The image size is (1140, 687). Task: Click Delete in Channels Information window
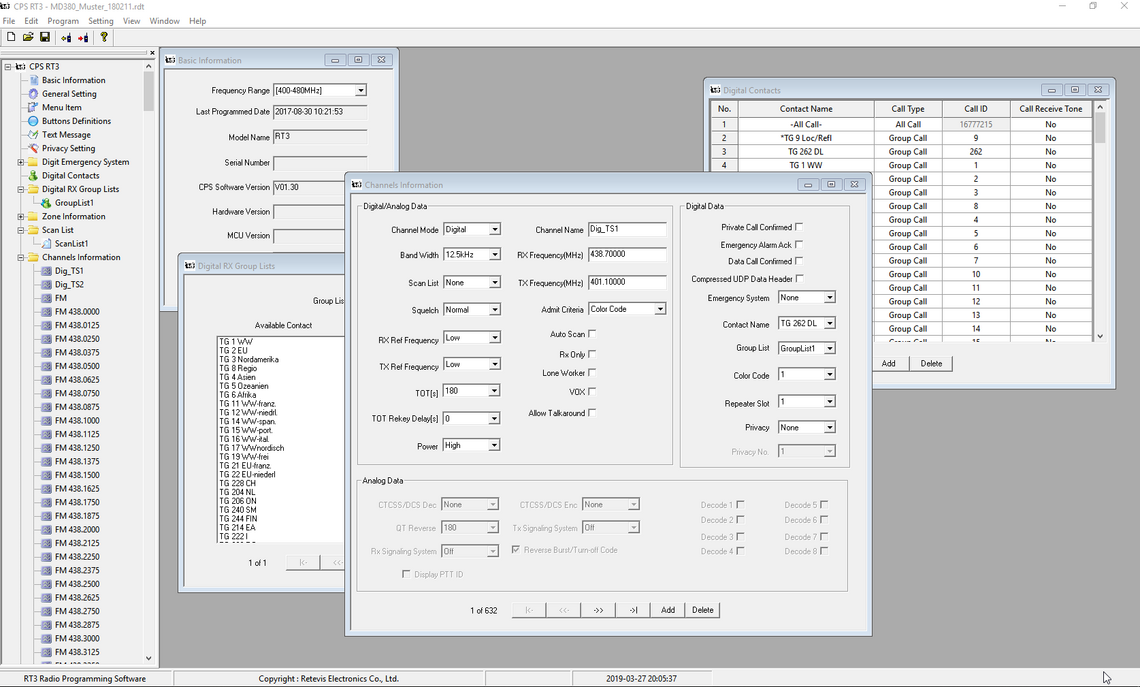(x=703, y=610)
